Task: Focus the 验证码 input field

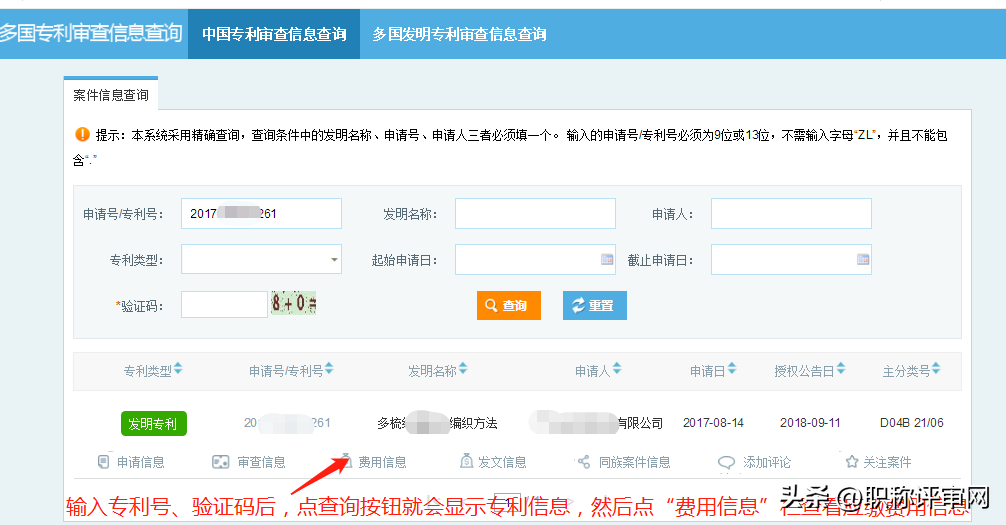Action: click(x=224, y=305)
